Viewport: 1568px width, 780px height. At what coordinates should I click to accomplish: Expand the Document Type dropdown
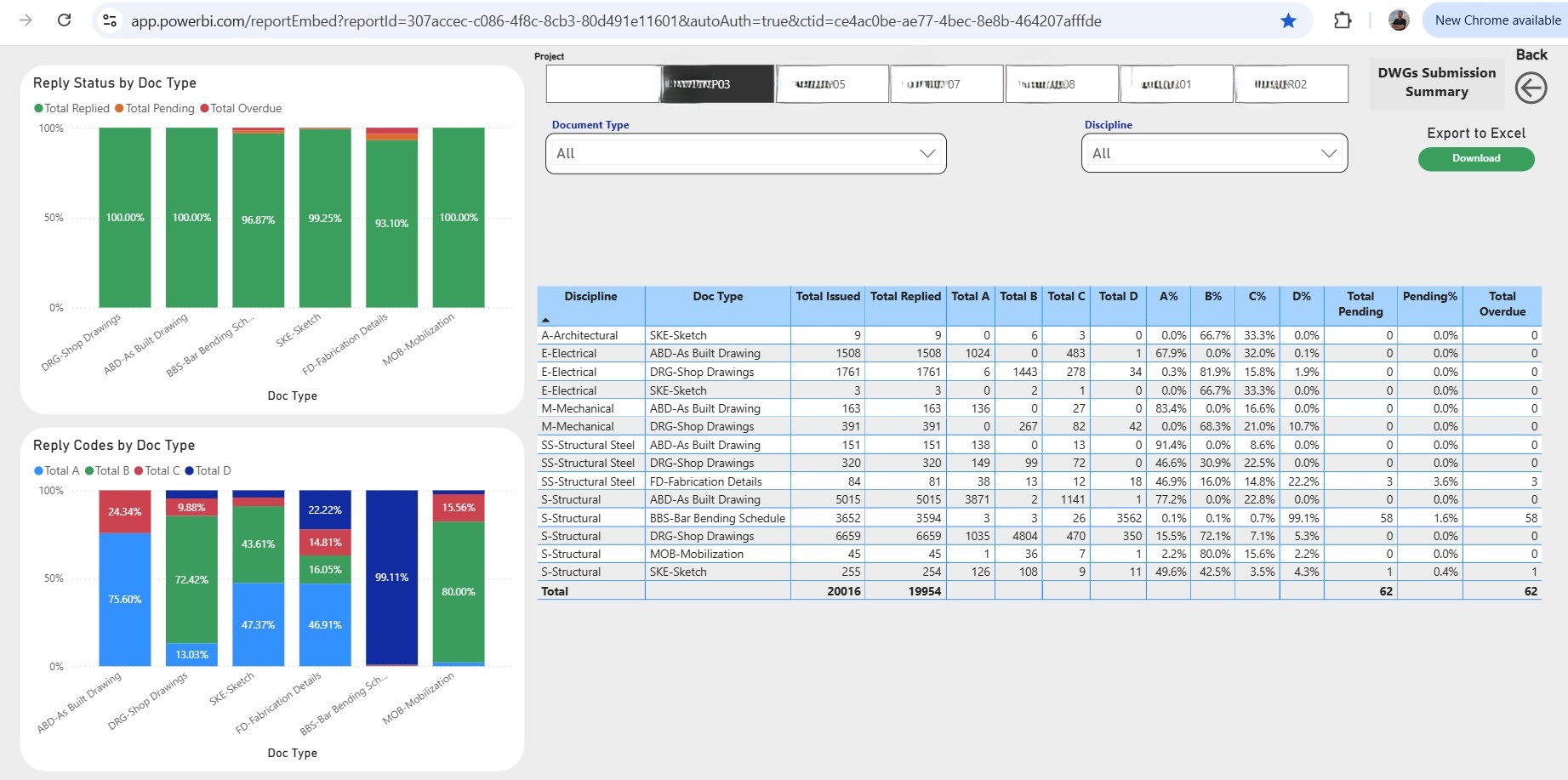point(745,153)
